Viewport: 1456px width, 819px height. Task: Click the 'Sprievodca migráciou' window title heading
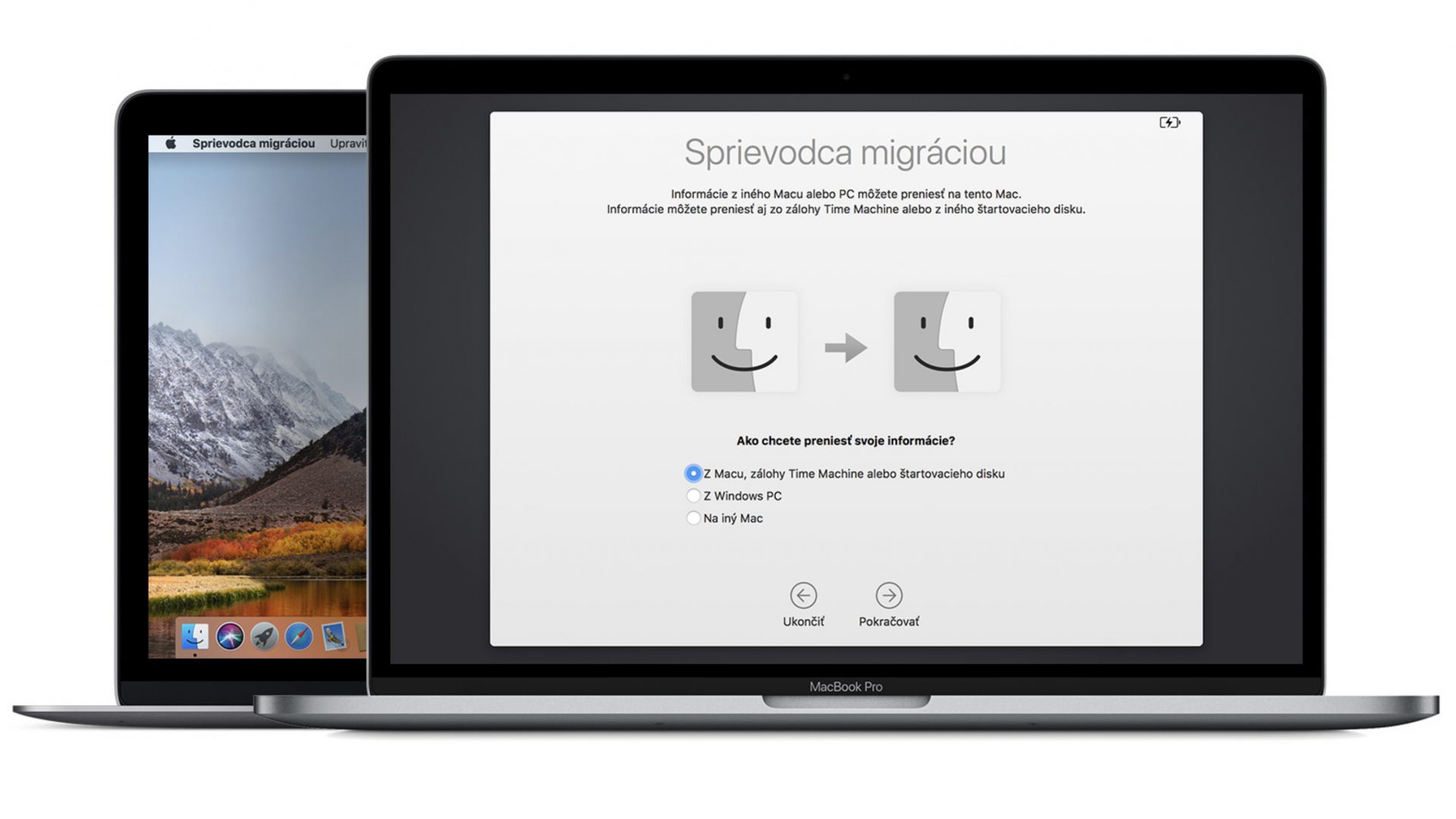click(846, 152)
